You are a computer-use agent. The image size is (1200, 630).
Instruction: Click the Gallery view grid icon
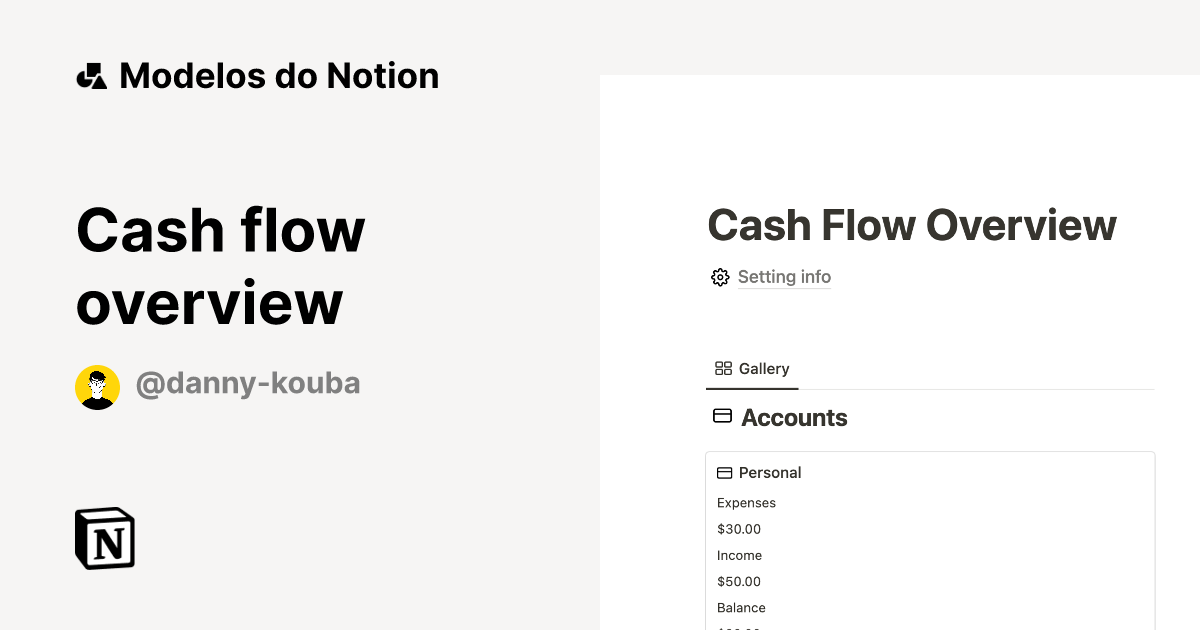[721, 368]
